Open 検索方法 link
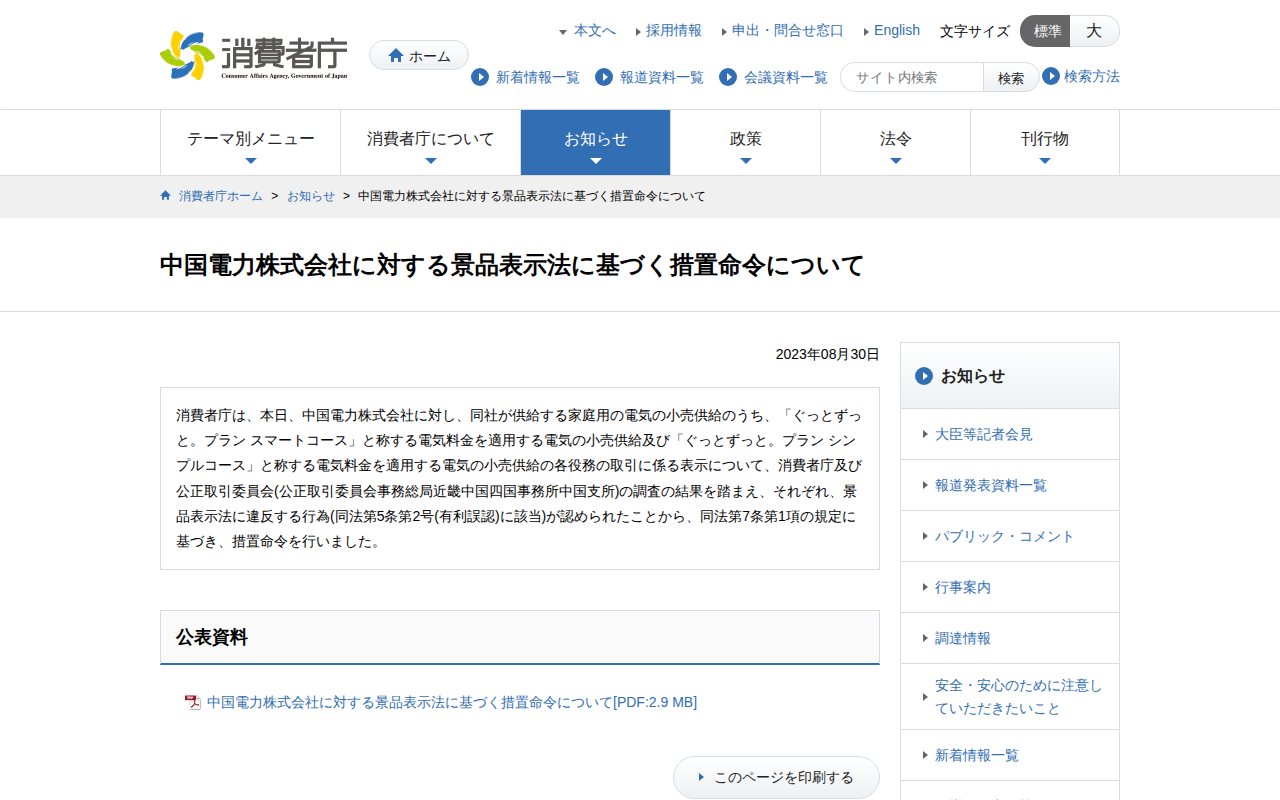 click(x=1092, y=76)
